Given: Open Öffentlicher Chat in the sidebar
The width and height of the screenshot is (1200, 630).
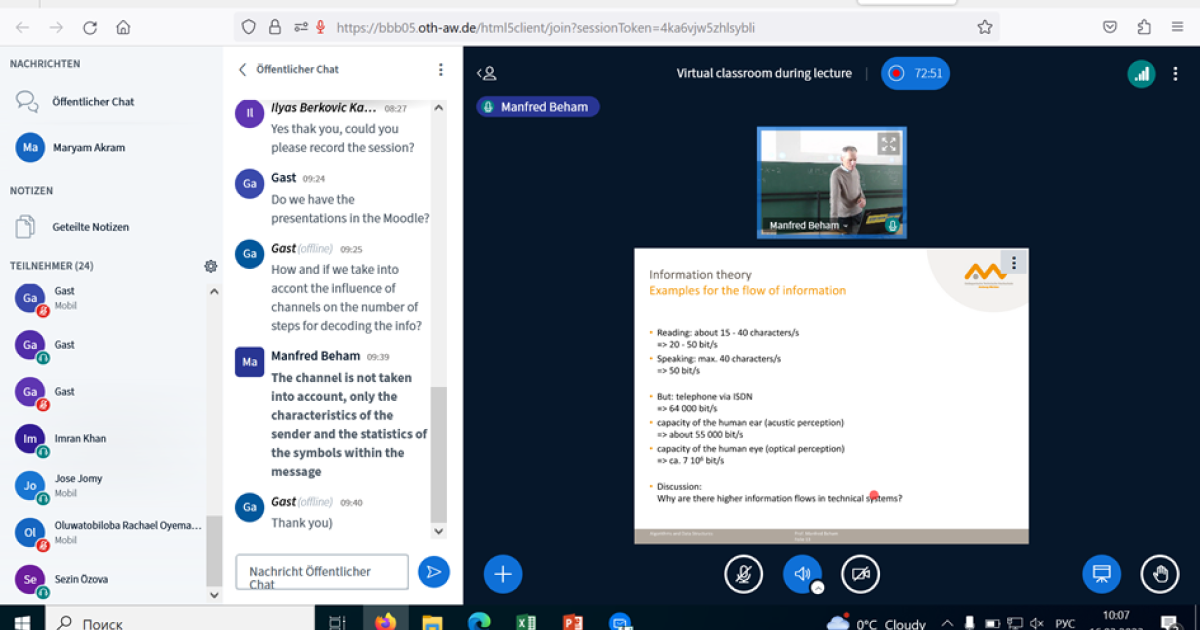Looking at the screenshot, I should click(x=92, y=101).
